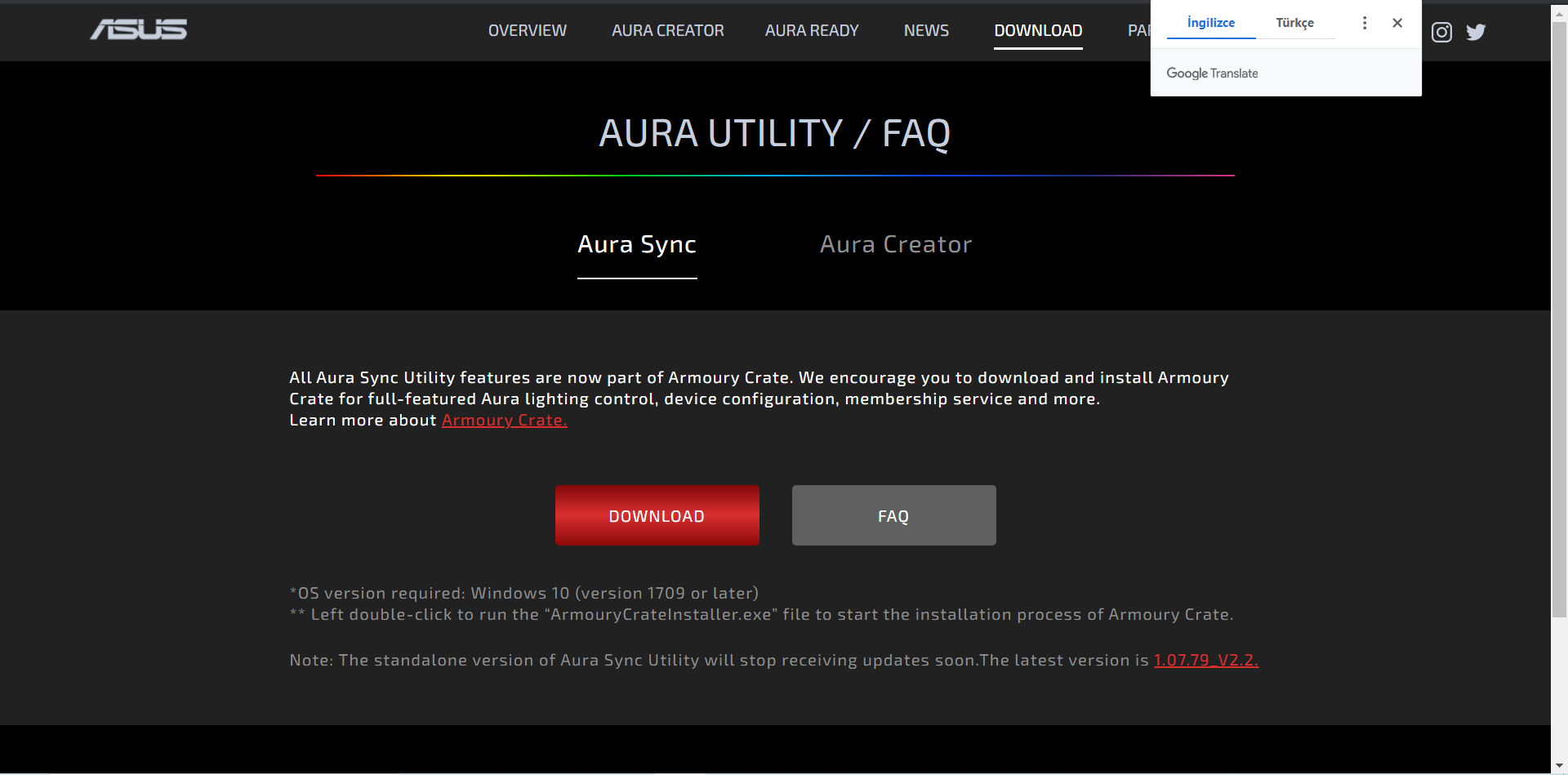Switch to the Aura Creator tab
The image size is (1568, 775).
(896, 244)
